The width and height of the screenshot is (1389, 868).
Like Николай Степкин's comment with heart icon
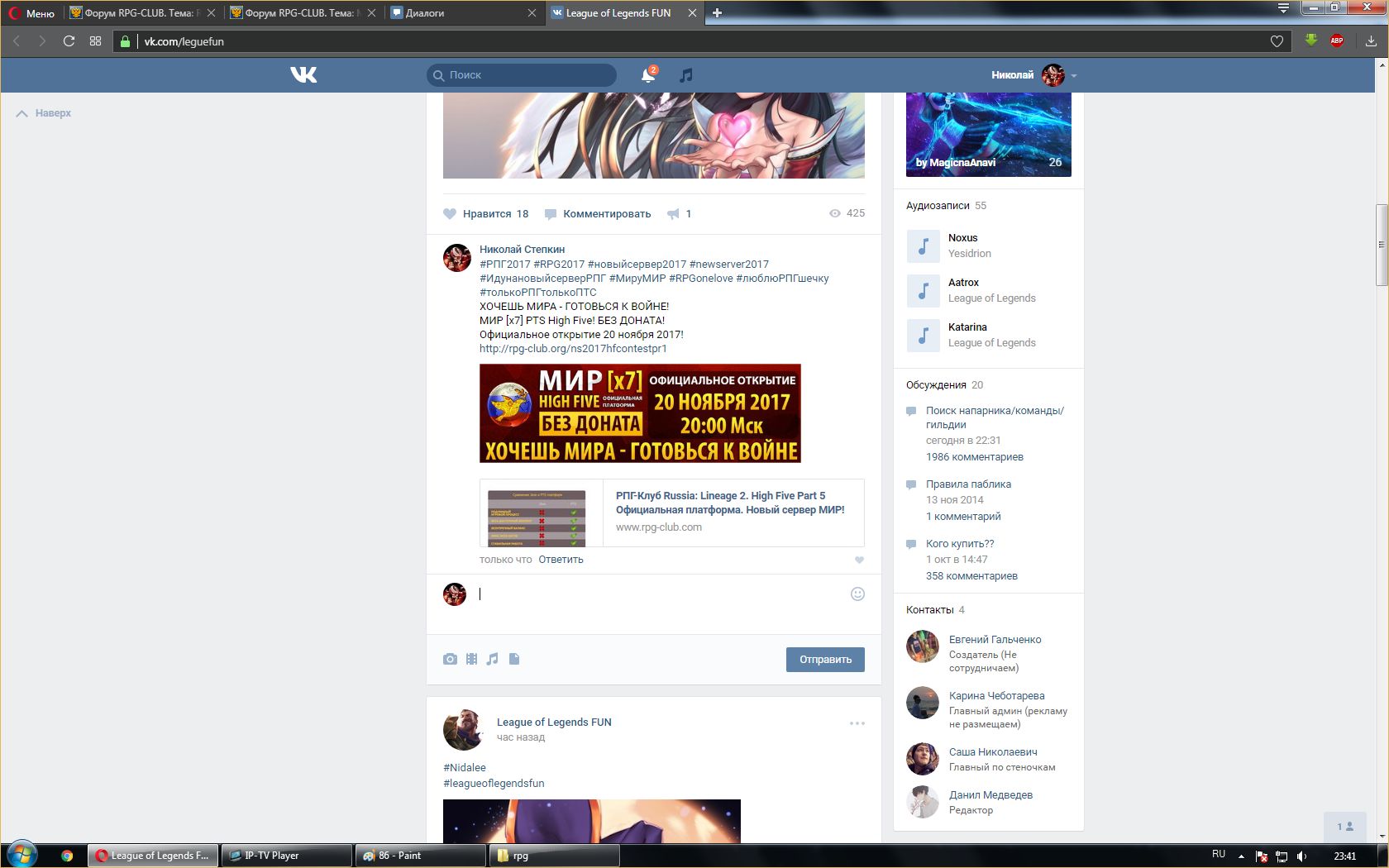[x=859, y=560]
